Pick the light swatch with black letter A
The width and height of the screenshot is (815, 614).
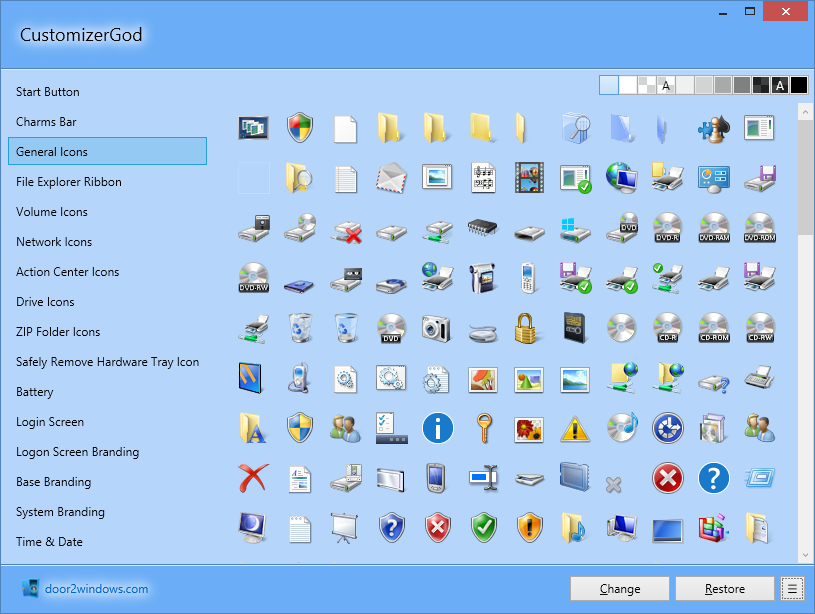[x=666, y=85]
